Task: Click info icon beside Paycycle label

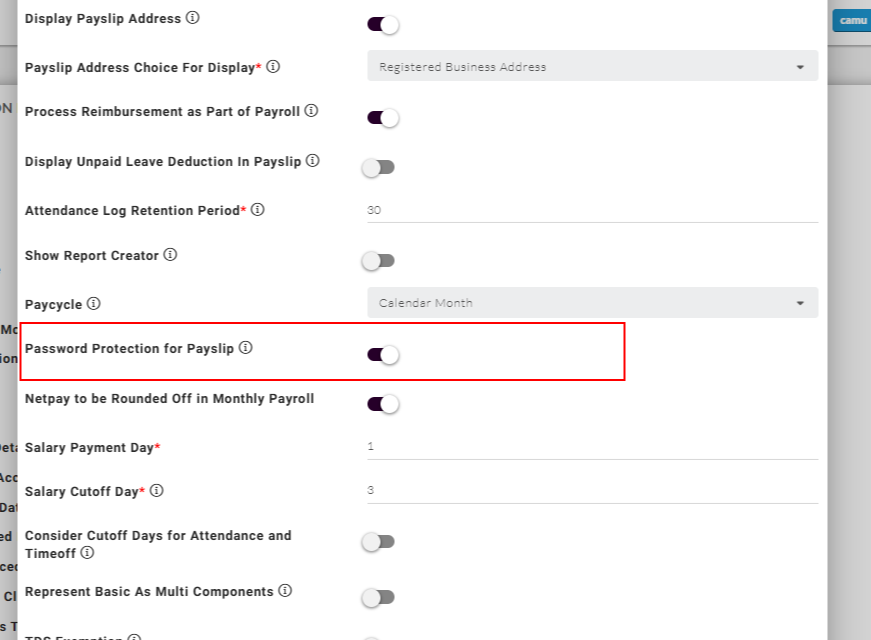Action: [x=93, y=303]
